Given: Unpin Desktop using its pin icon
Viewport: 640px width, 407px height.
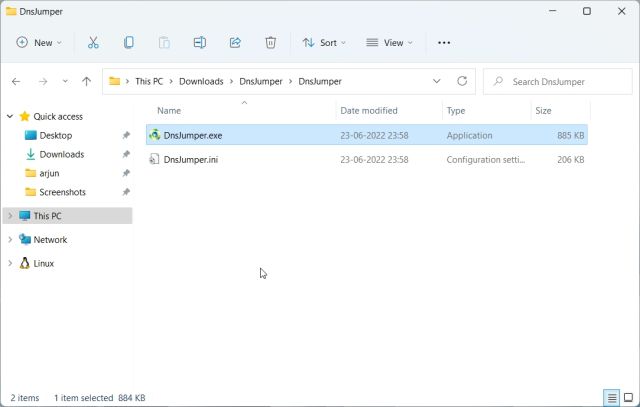Looking at the screenshot, I should 126,135.
